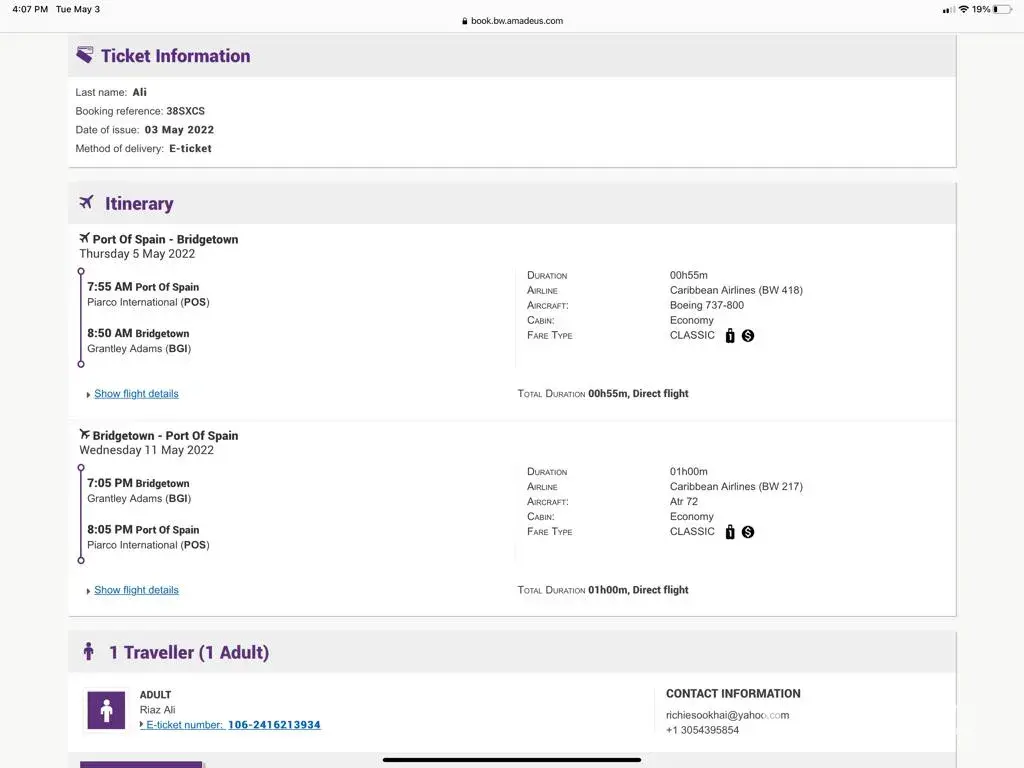Tap the Wi-Fi status icon
This screenshot has width=1024, height=768.
click(963, 9)
